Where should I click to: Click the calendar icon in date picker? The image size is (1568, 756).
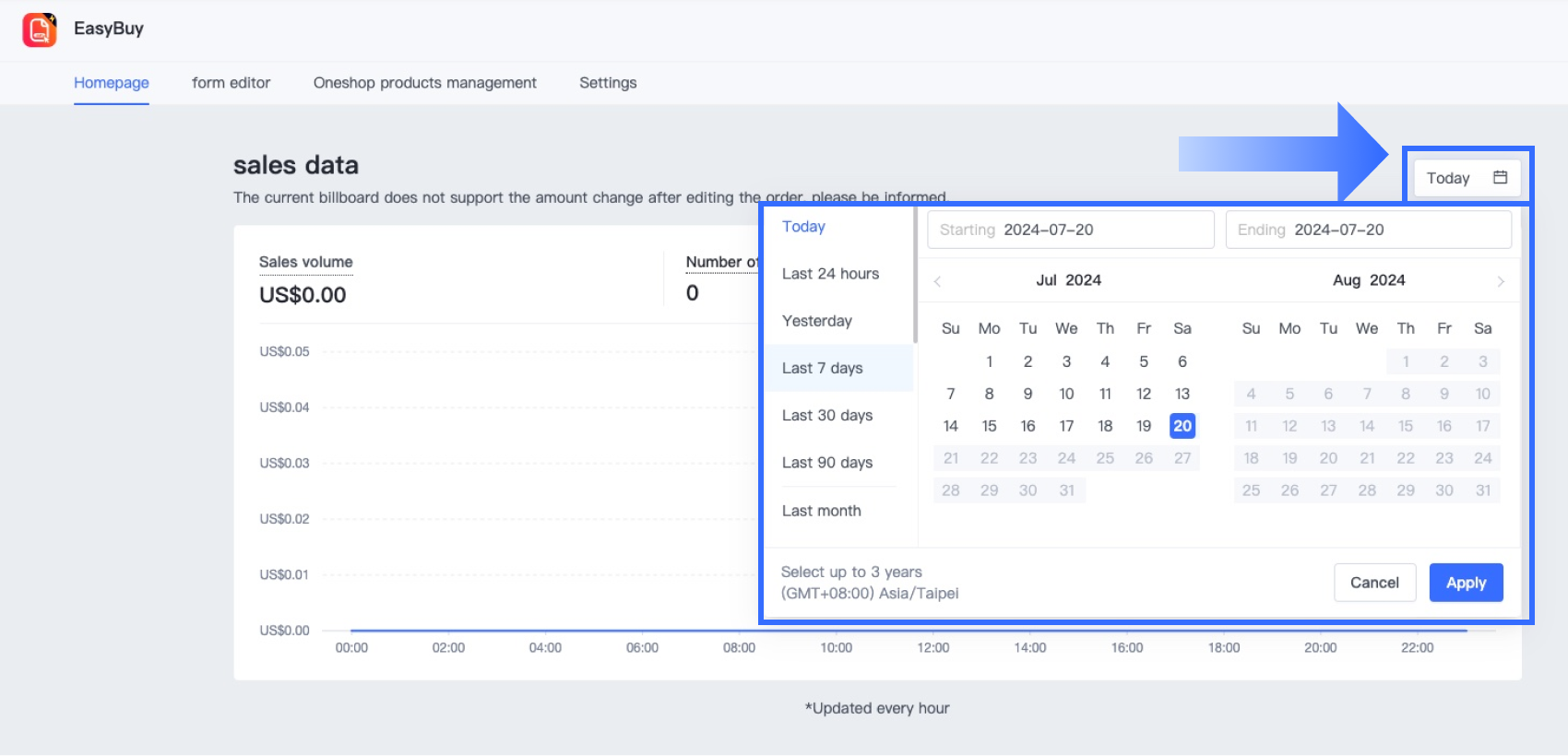click(1500, 177)
